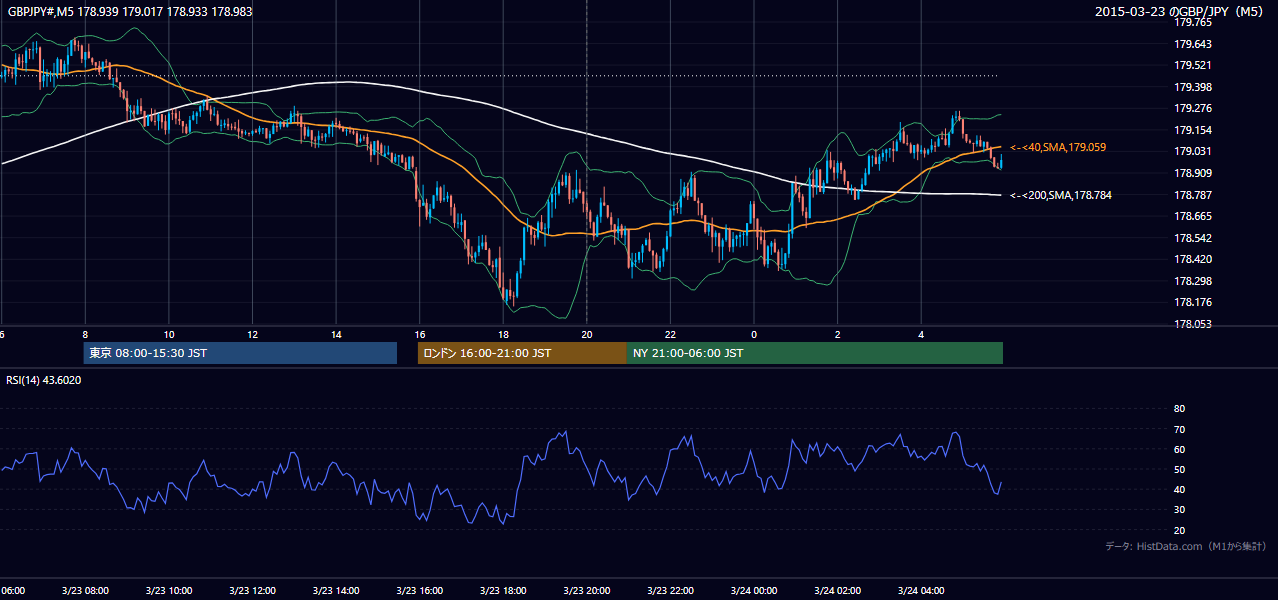Click the 3/23 12:00 time axis label

[251, 591]
